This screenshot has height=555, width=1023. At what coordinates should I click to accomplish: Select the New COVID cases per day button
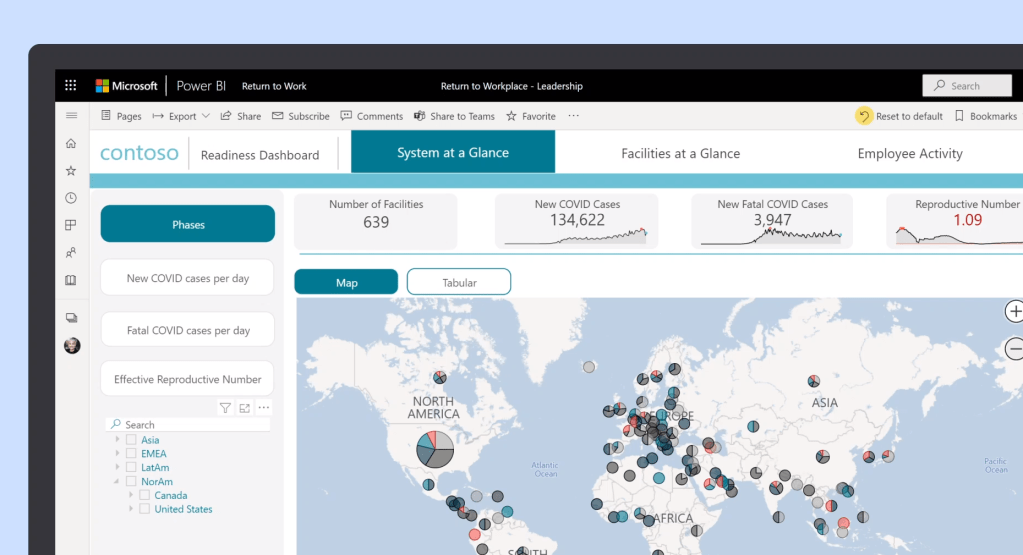click(187, 278)
